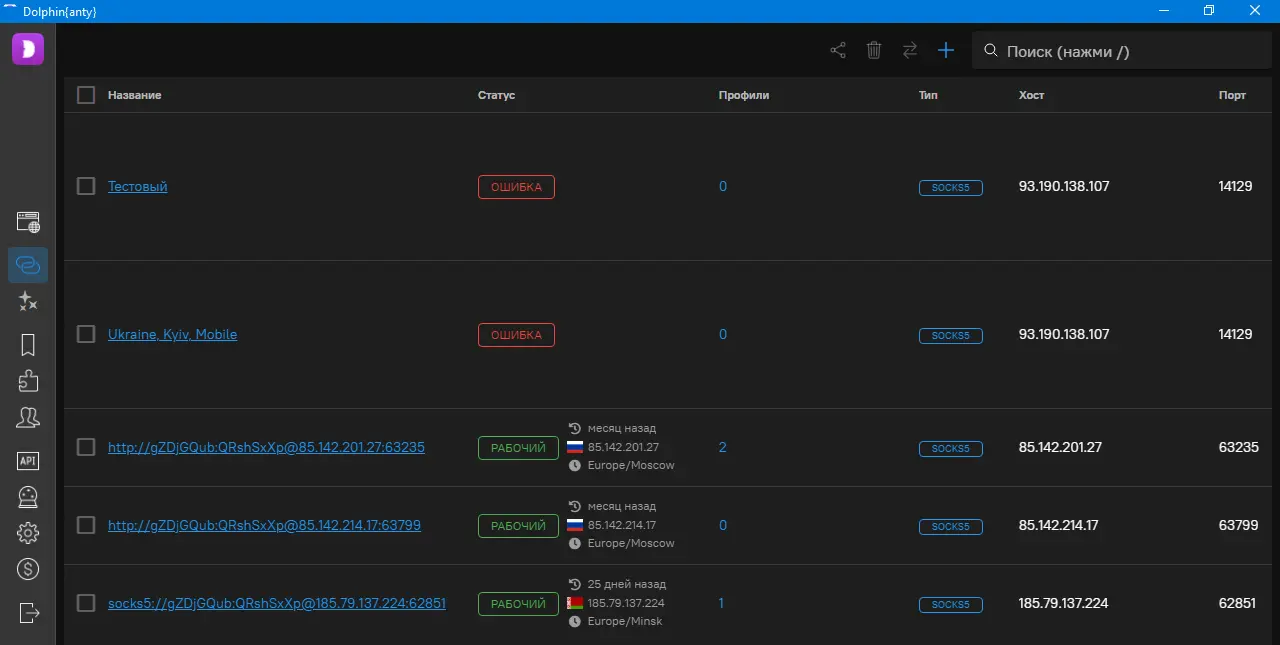Open the users/team sidebar section
The width and height of the screenshot is (1280, 645).
(x=28, y=418)
